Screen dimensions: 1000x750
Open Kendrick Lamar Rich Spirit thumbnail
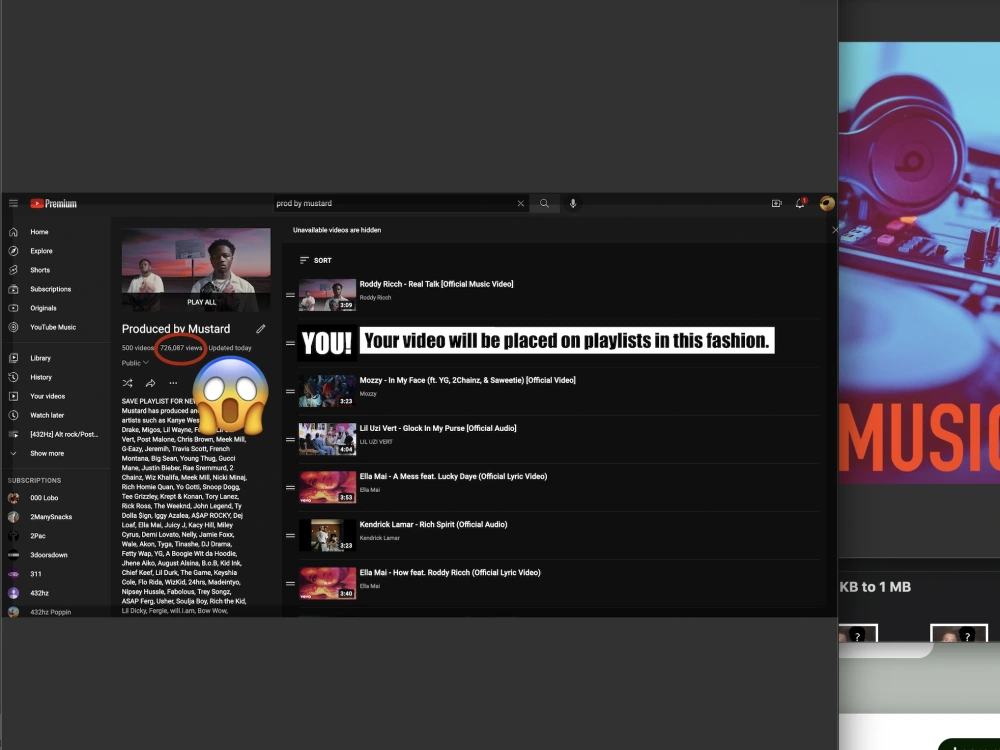pos(327,535)
